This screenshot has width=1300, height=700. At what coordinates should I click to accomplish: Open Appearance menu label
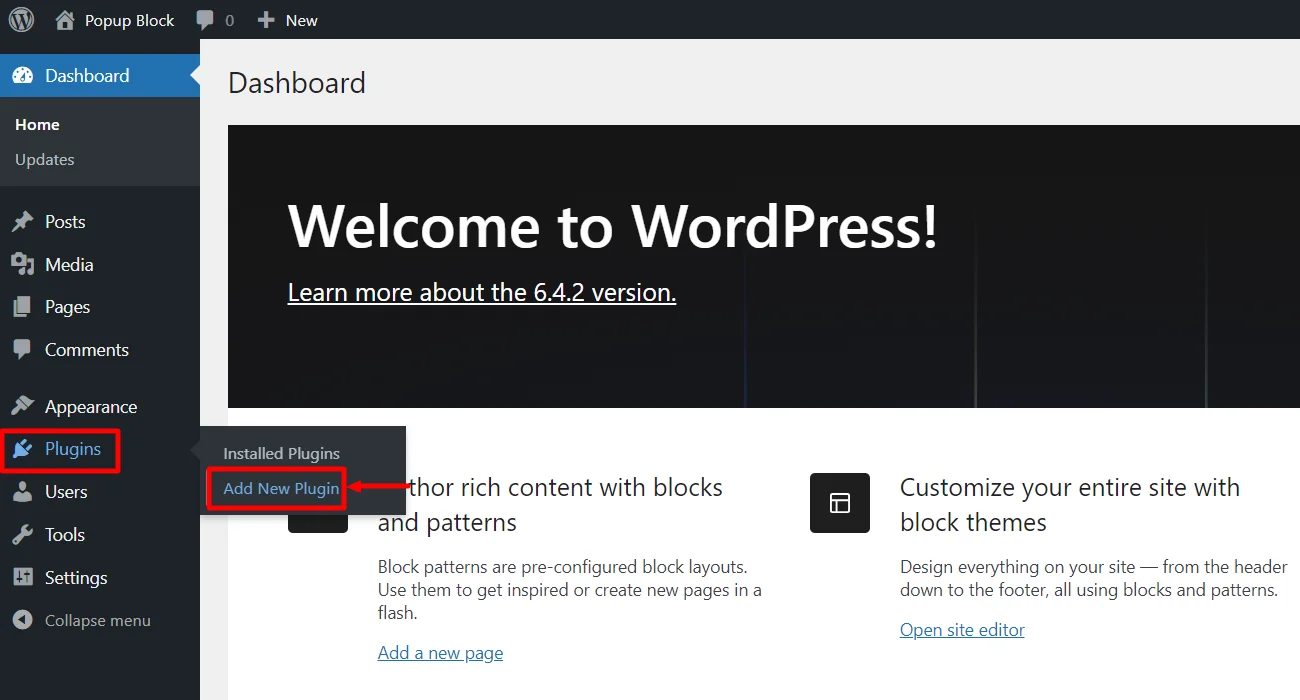[91, 407]
